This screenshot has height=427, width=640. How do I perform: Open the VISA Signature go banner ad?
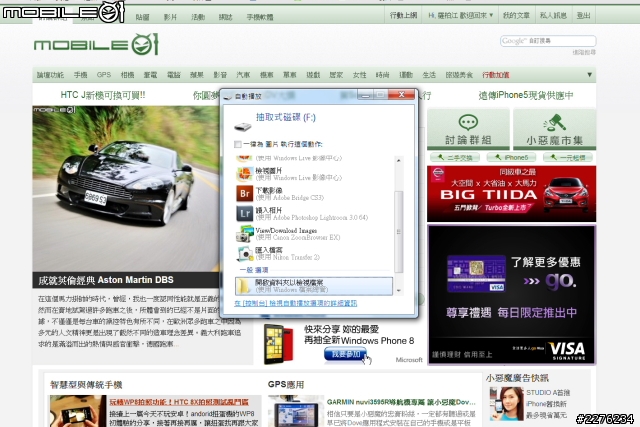tap(511, 294)
